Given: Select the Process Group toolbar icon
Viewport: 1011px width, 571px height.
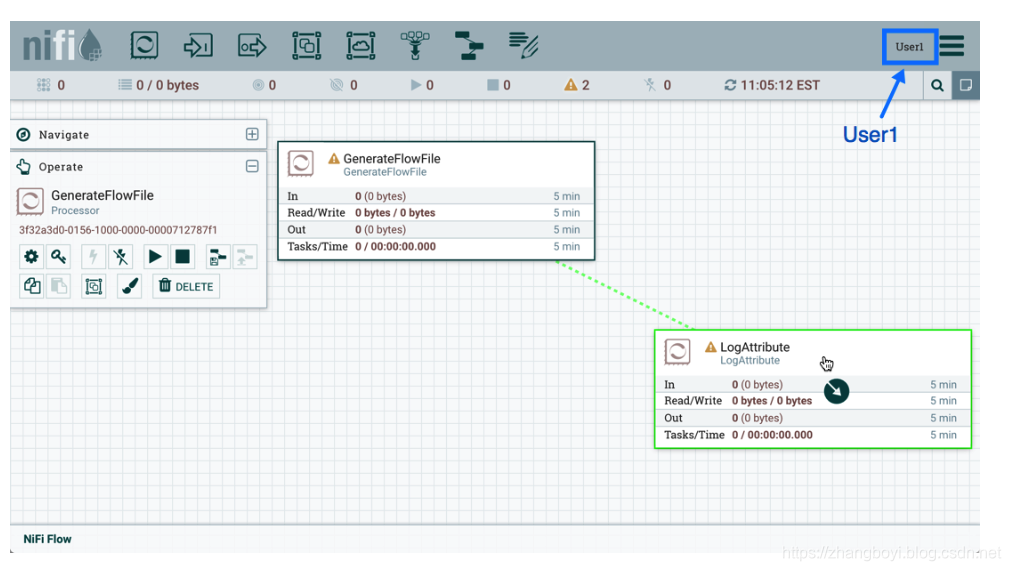Looking at the screenshot, I should click(x=306, y=46).
